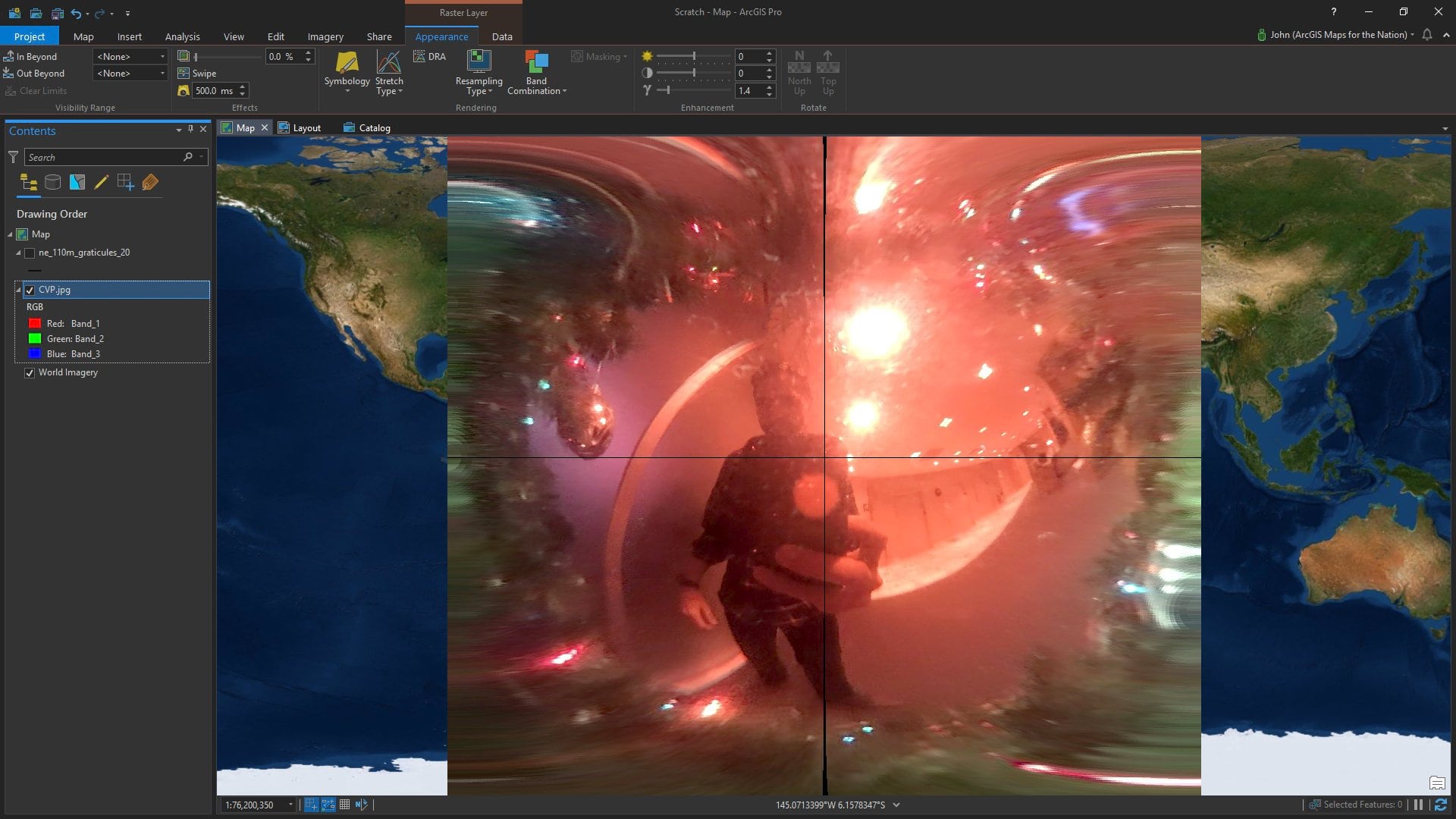1456x819 pixels.
Task: Switch to the Data ribbon tab
Action: point(501,36)
